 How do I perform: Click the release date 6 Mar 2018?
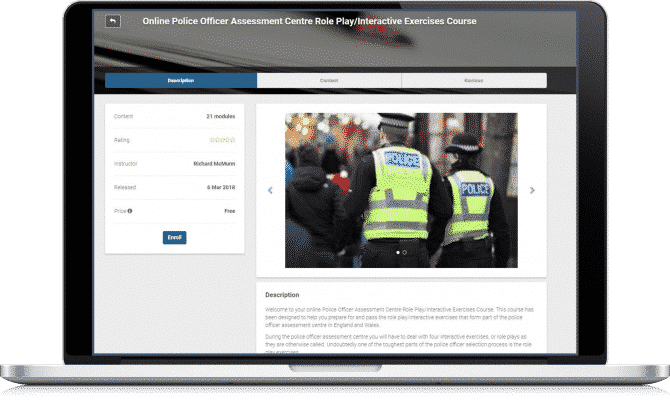pyautogui.click(x=220, y=187)
